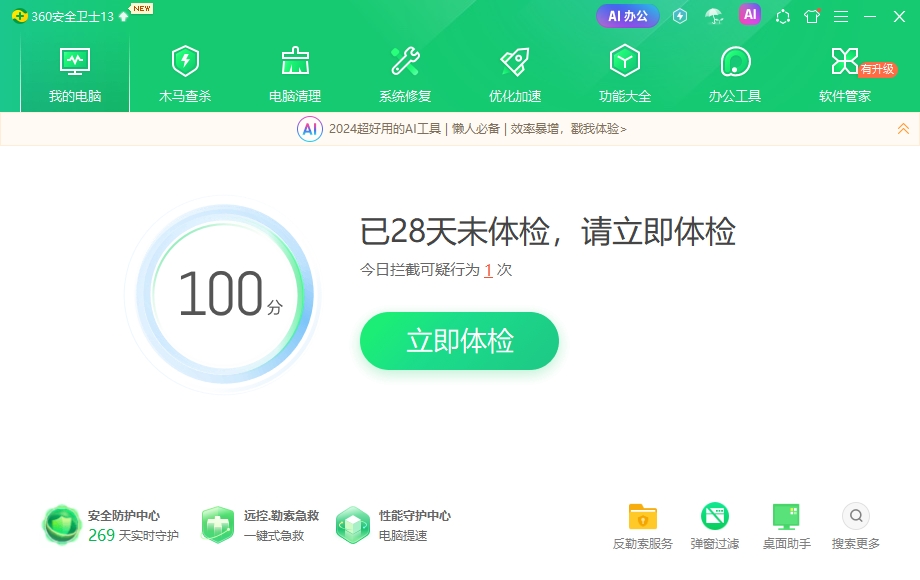Click the lightning hexagon icon in title bar
Screen dimensions: 920x580
click(x=680, y=16)
